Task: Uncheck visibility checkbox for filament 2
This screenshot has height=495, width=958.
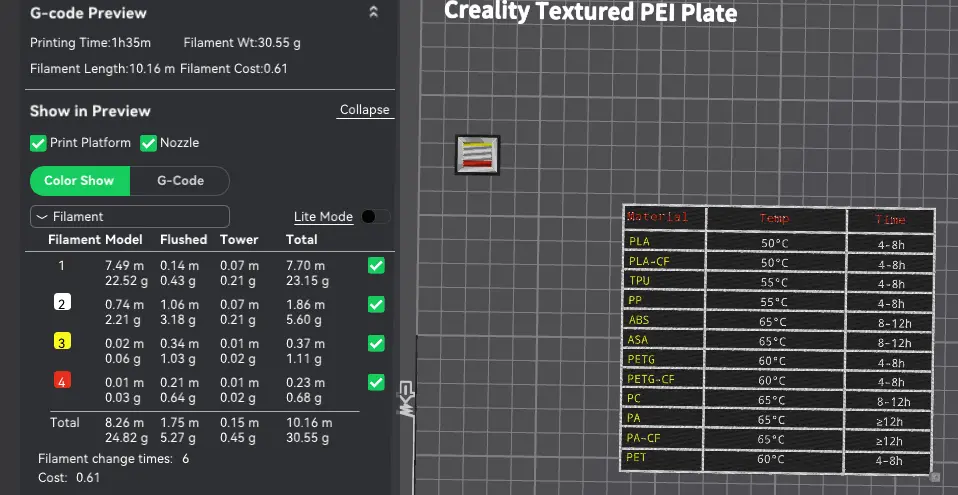Action: point(376,304)
